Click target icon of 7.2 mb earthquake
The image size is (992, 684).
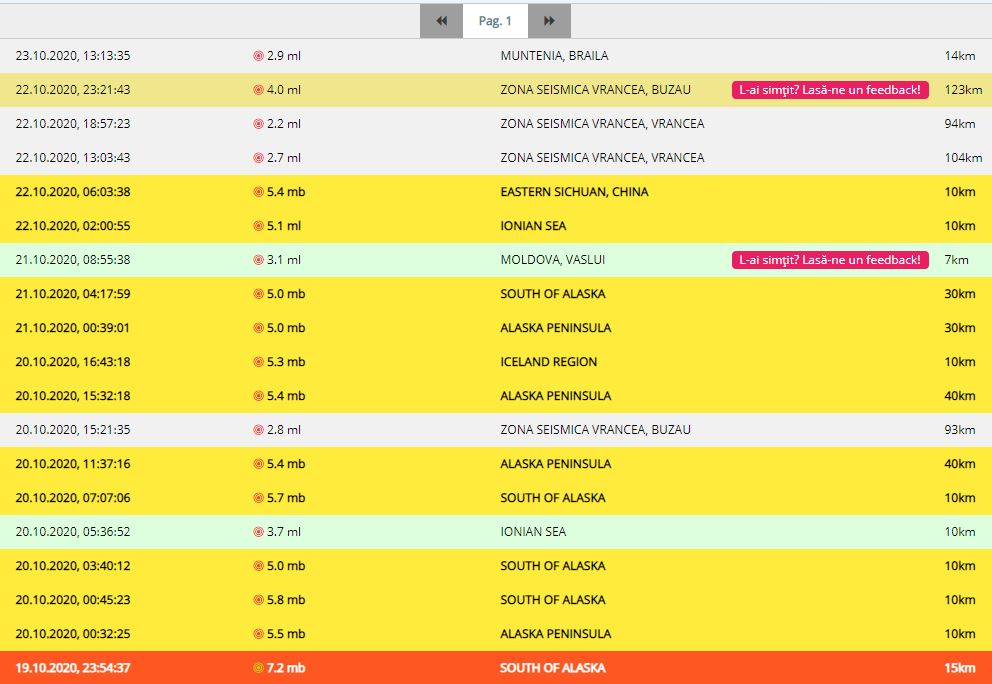pyautogui.click(x=258, y=668)
